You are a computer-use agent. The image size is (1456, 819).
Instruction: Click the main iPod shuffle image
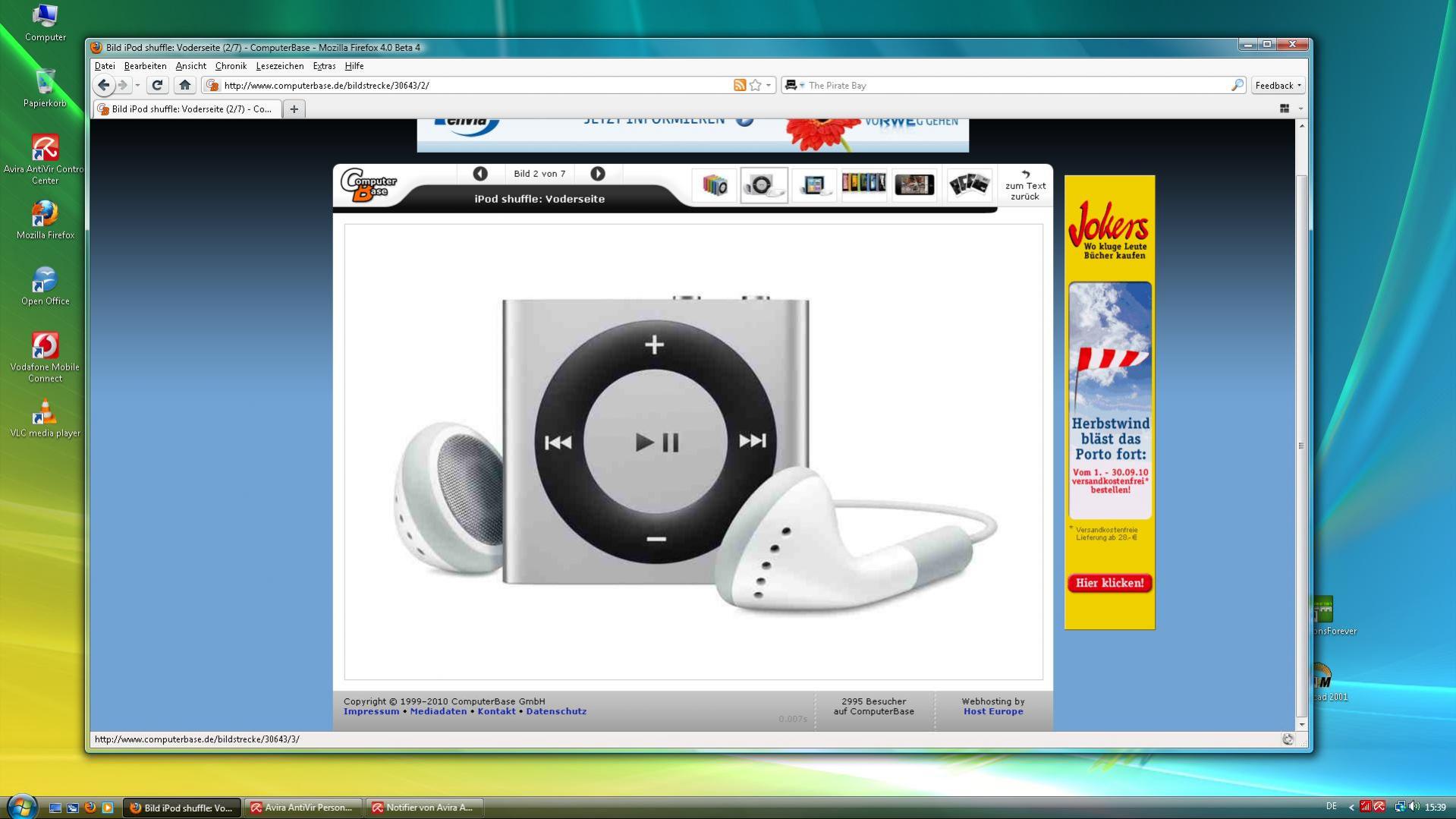point(693,452)
